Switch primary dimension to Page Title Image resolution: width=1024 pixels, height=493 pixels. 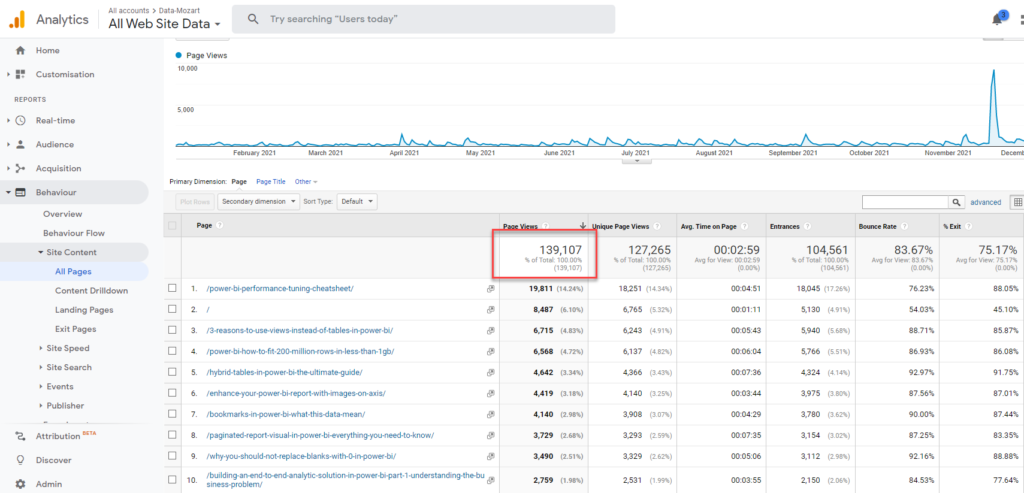pos(271,182)
